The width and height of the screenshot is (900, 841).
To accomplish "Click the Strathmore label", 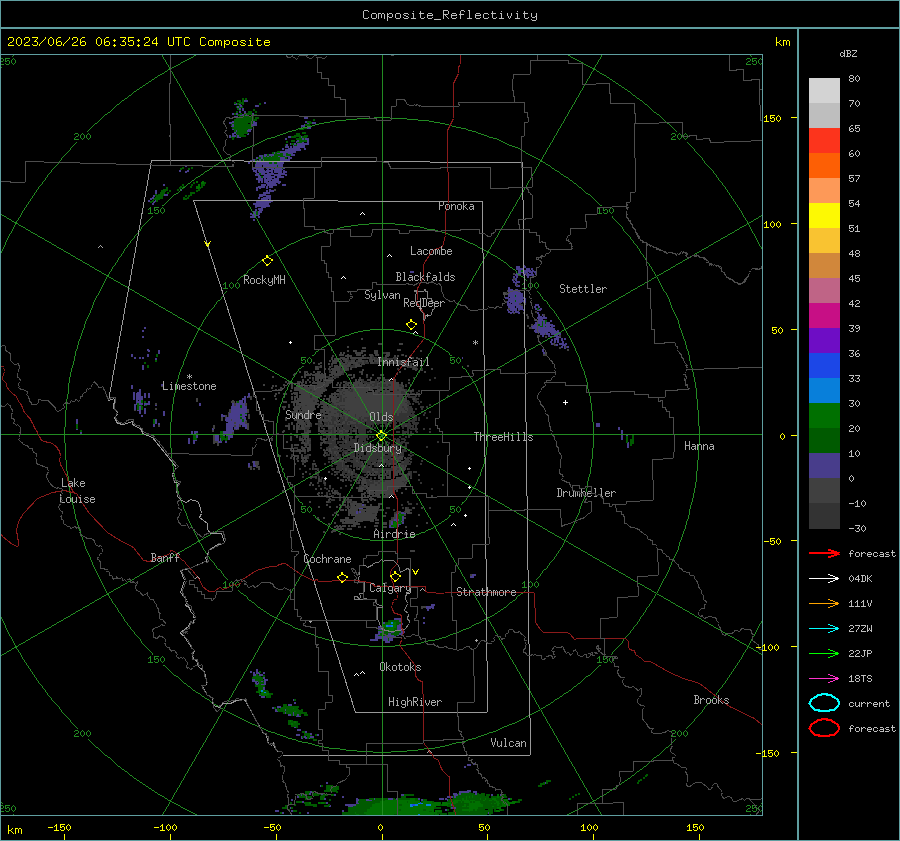I will coord(486,592).
